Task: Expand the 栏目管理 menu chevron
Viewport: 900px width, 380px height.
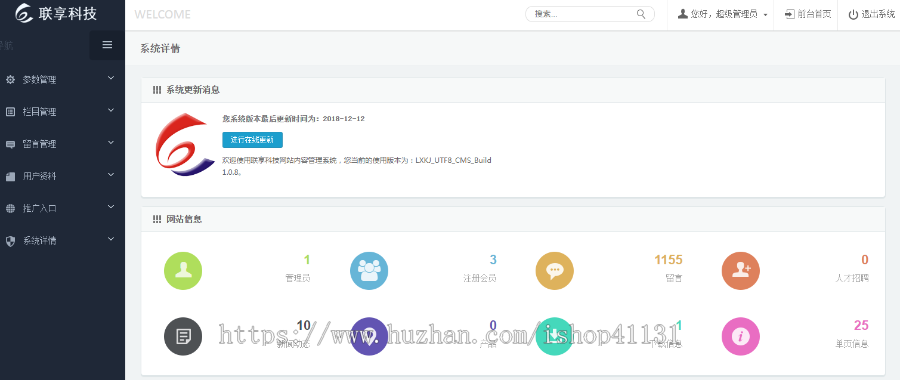Action: tap(111, 110)
